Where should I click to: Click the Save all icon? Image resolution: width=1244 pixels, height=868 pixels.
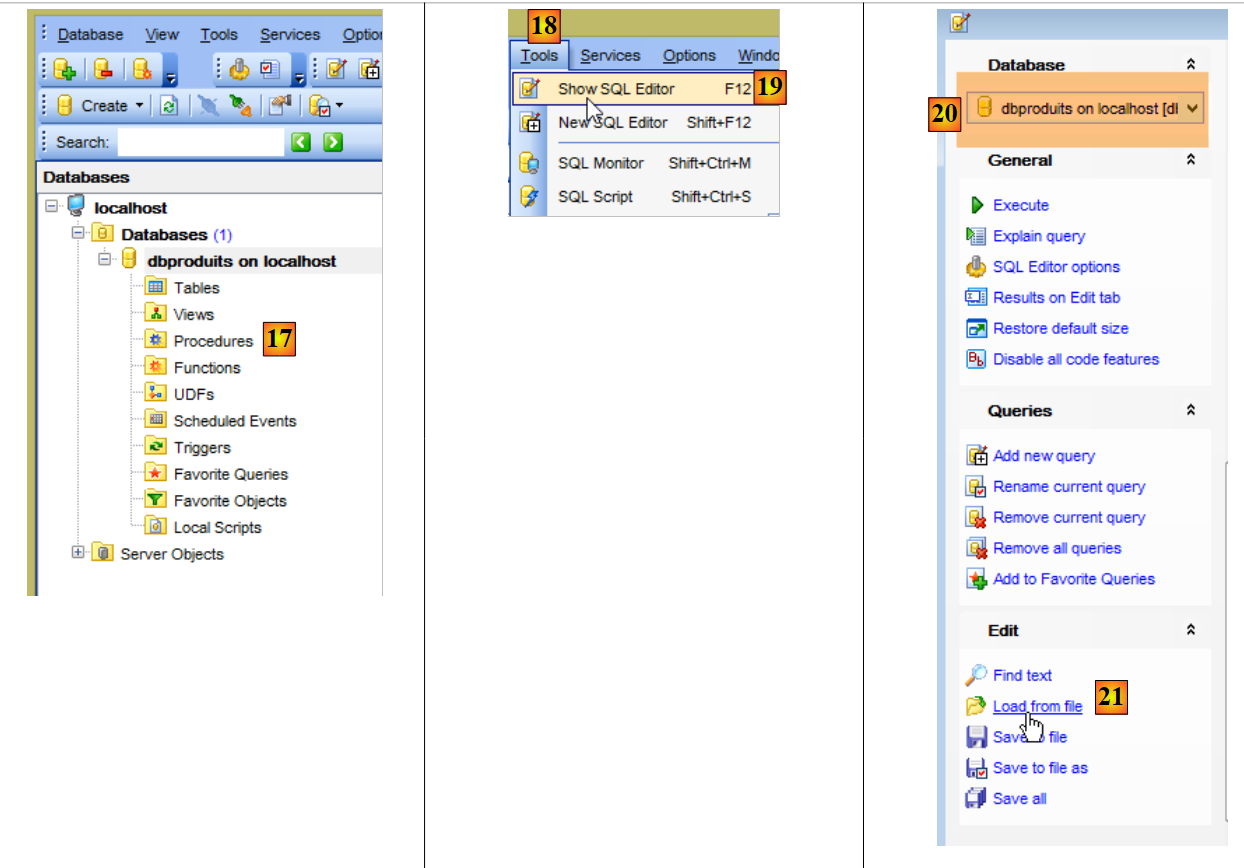977,798
